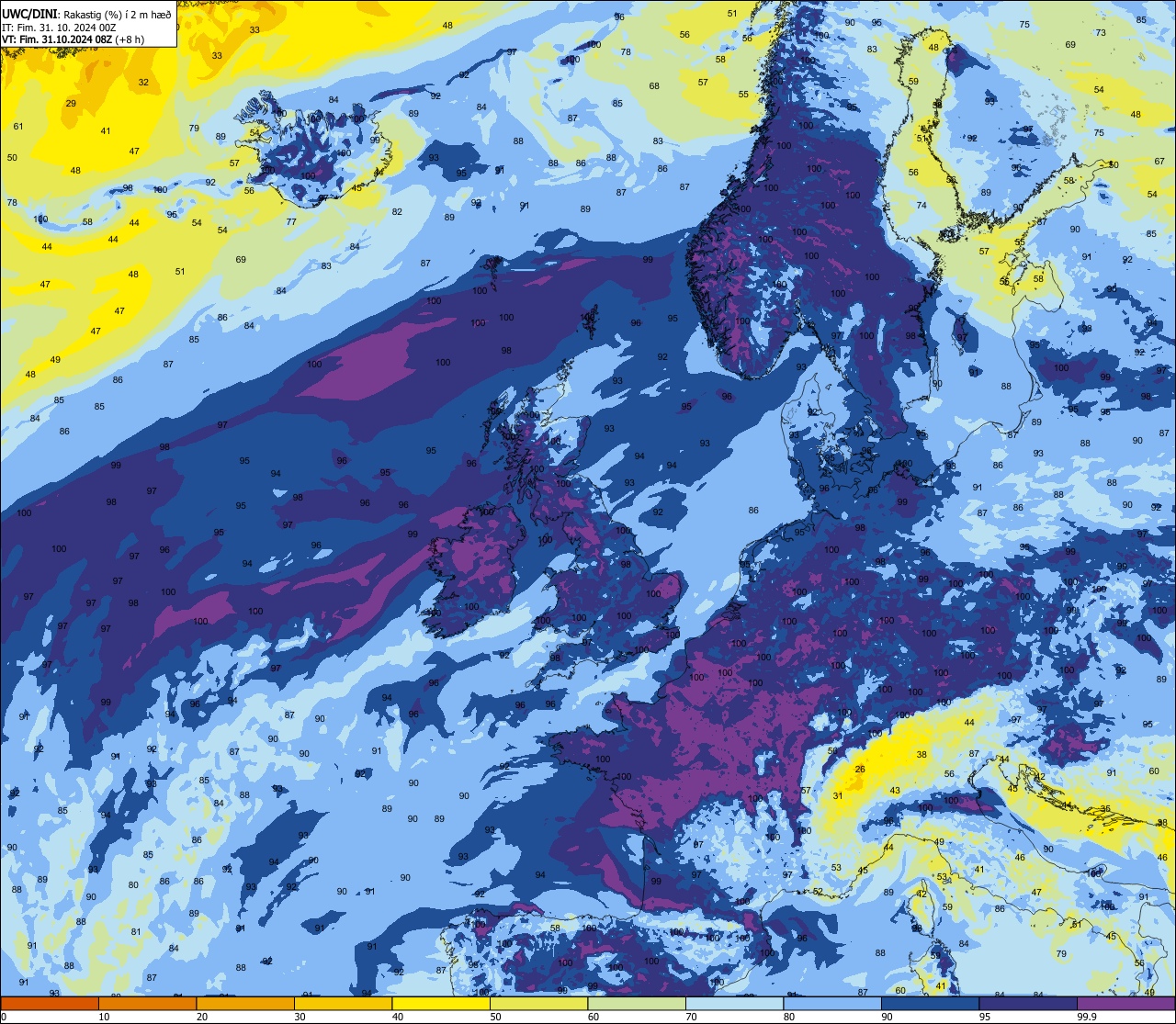The height and width of the screenshot is (1024, 1176).
Task: Select the medium blue 90–95 legend swatch
Action: 930,1004
